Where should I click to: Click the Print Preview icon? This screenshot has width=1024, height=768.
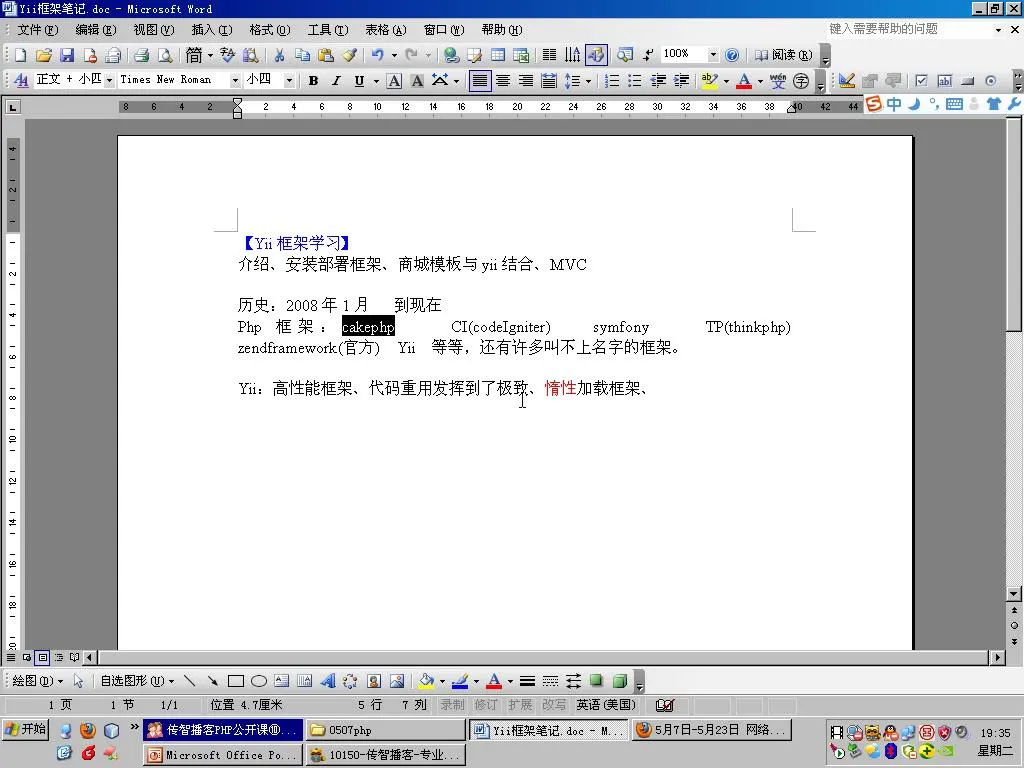pos(165,55)
